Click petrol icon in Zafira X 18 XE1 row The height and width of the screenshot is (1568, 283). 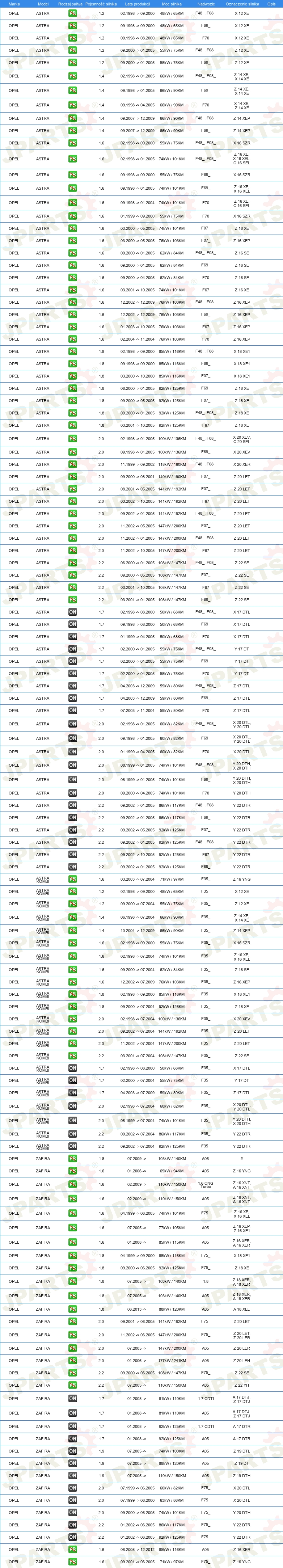[x=72, y=1256]
